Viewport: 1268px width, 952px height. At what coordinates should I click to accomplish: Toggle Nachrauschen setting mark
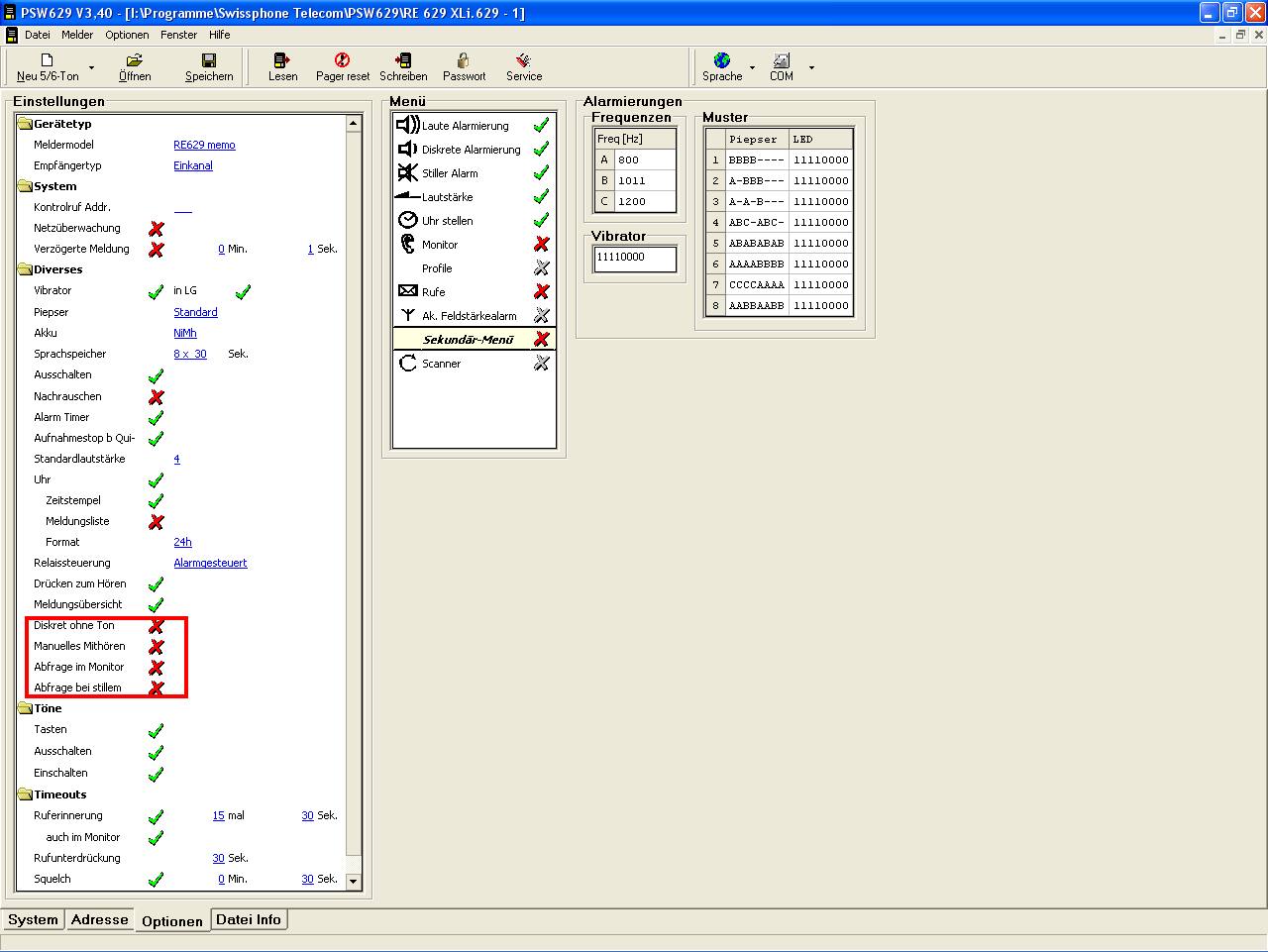[x=156, y=397]
